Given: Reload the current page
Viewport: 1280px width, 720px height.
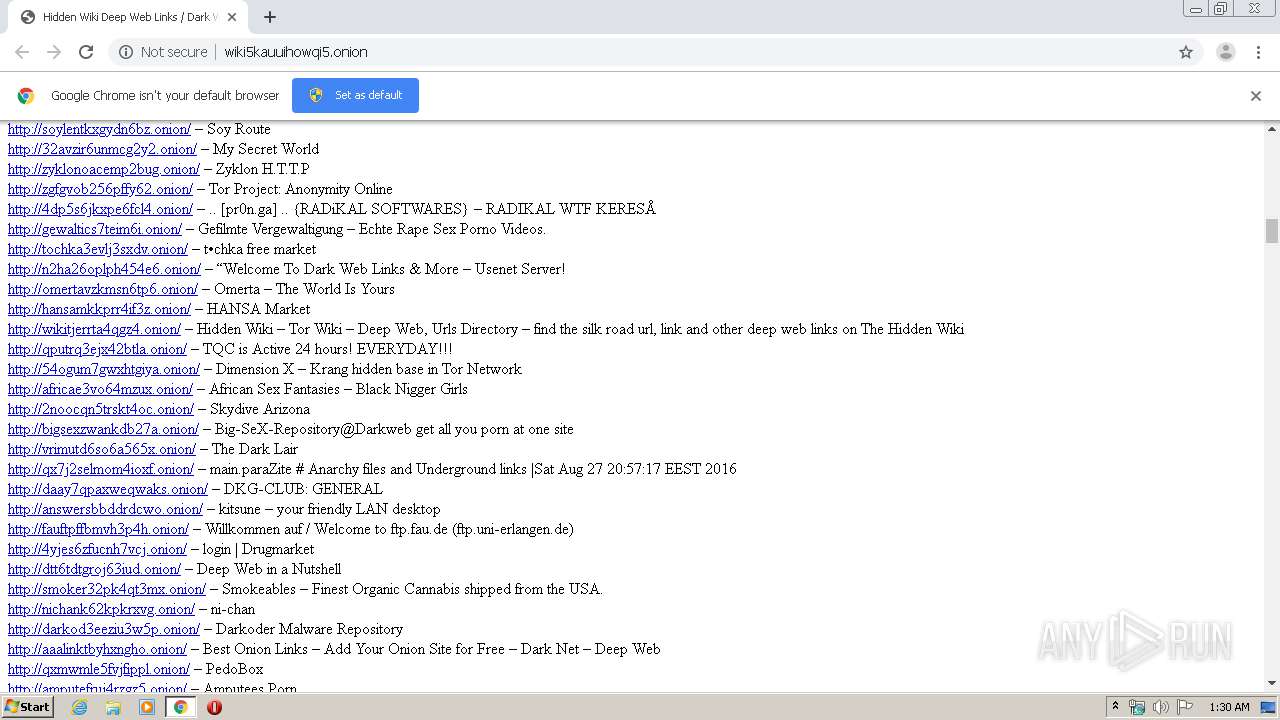Looking at the screenshot, I should (86, 52).
